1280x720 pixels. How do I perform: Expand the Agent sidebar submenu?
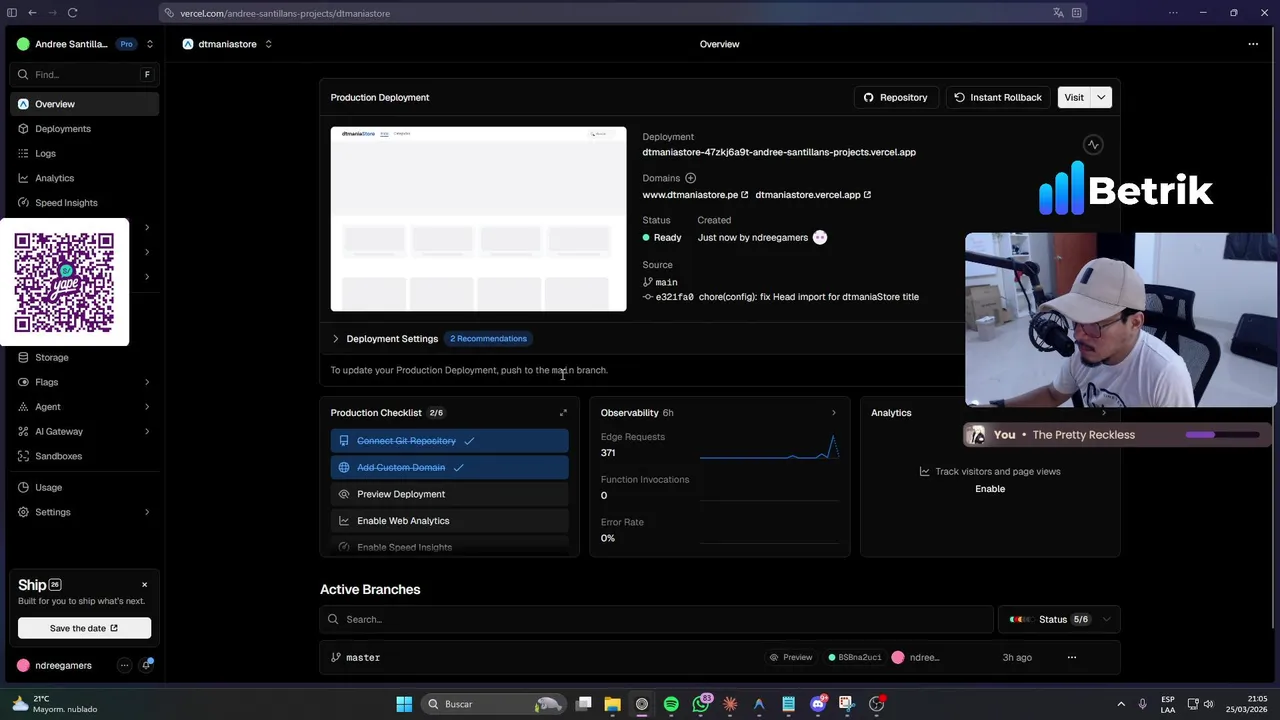(147, 407)
